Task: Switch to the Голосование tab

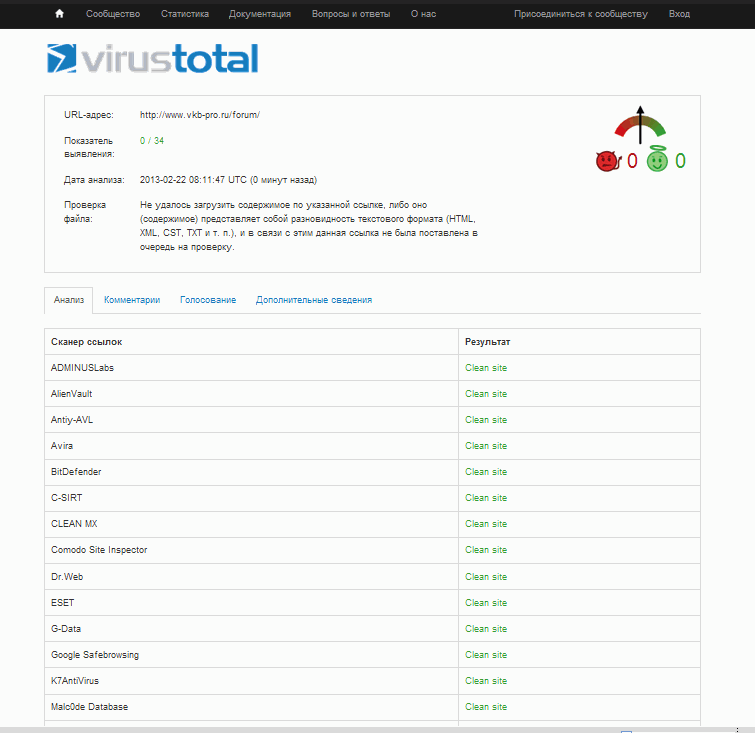Action: (x=208, y=300)
